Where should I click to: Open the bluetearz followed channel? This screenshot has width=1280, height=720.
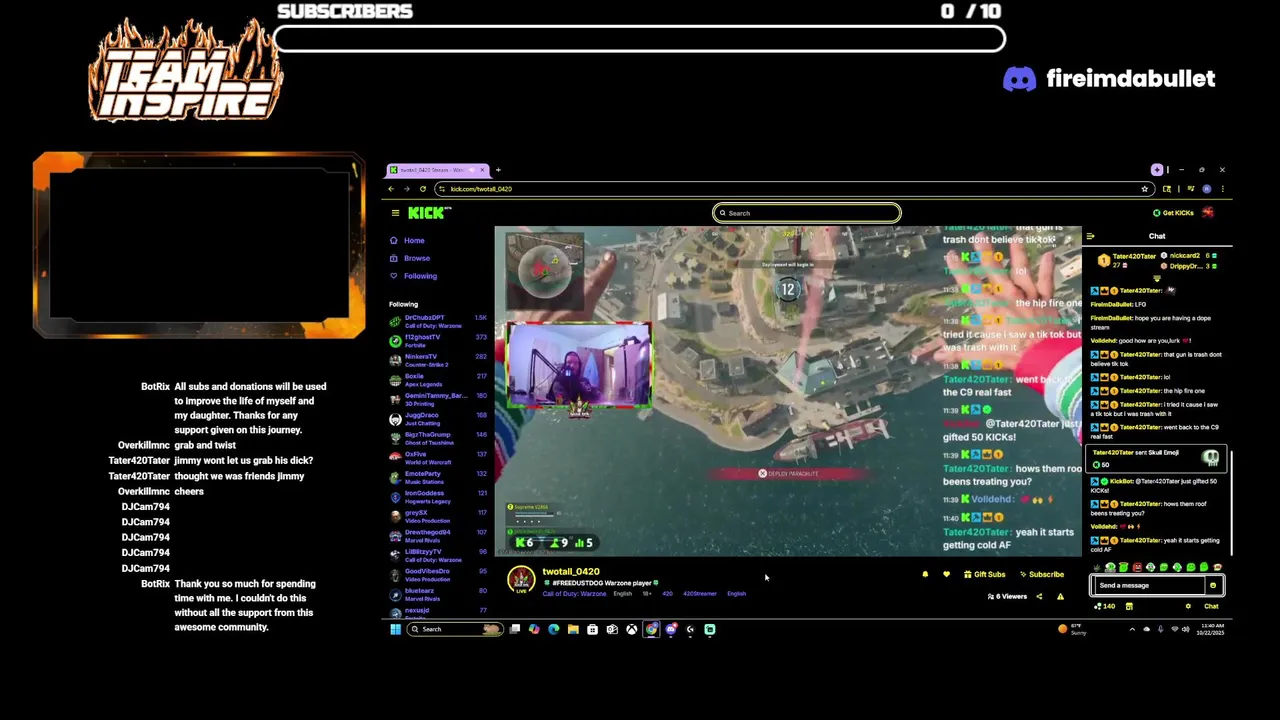[x=438, y=594]
